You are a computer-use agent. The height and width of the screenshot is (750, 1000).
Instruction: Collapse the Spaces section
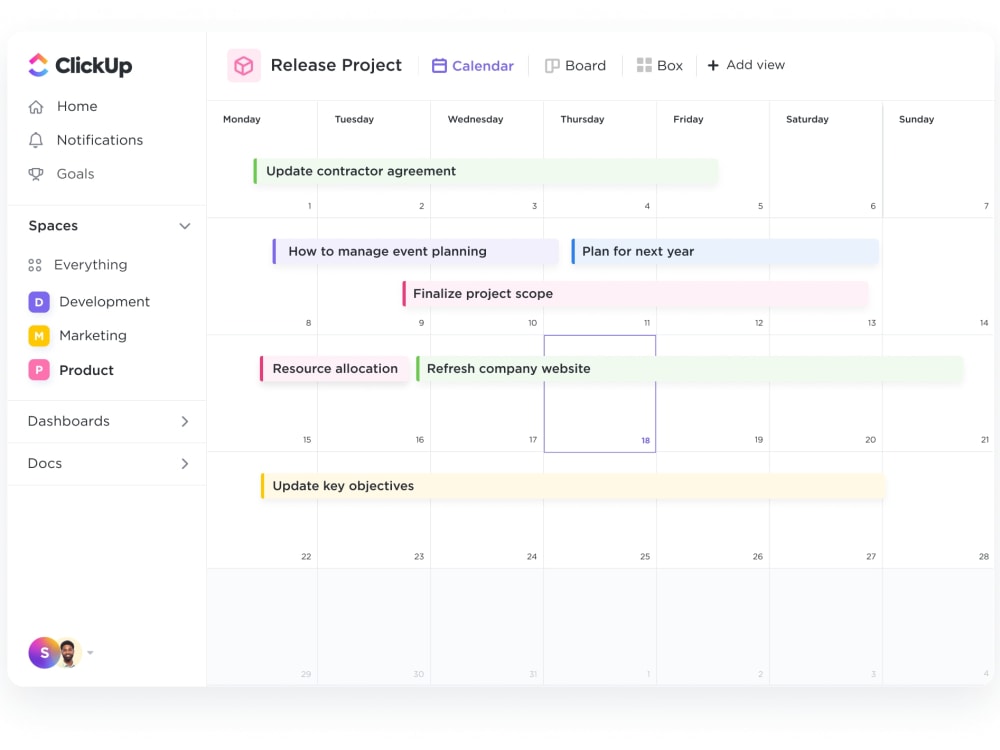point(184,226)
